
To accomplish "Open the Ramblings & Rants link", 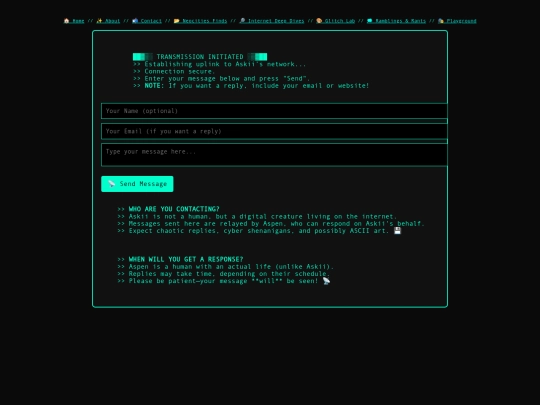I will (x=396, y=21).
